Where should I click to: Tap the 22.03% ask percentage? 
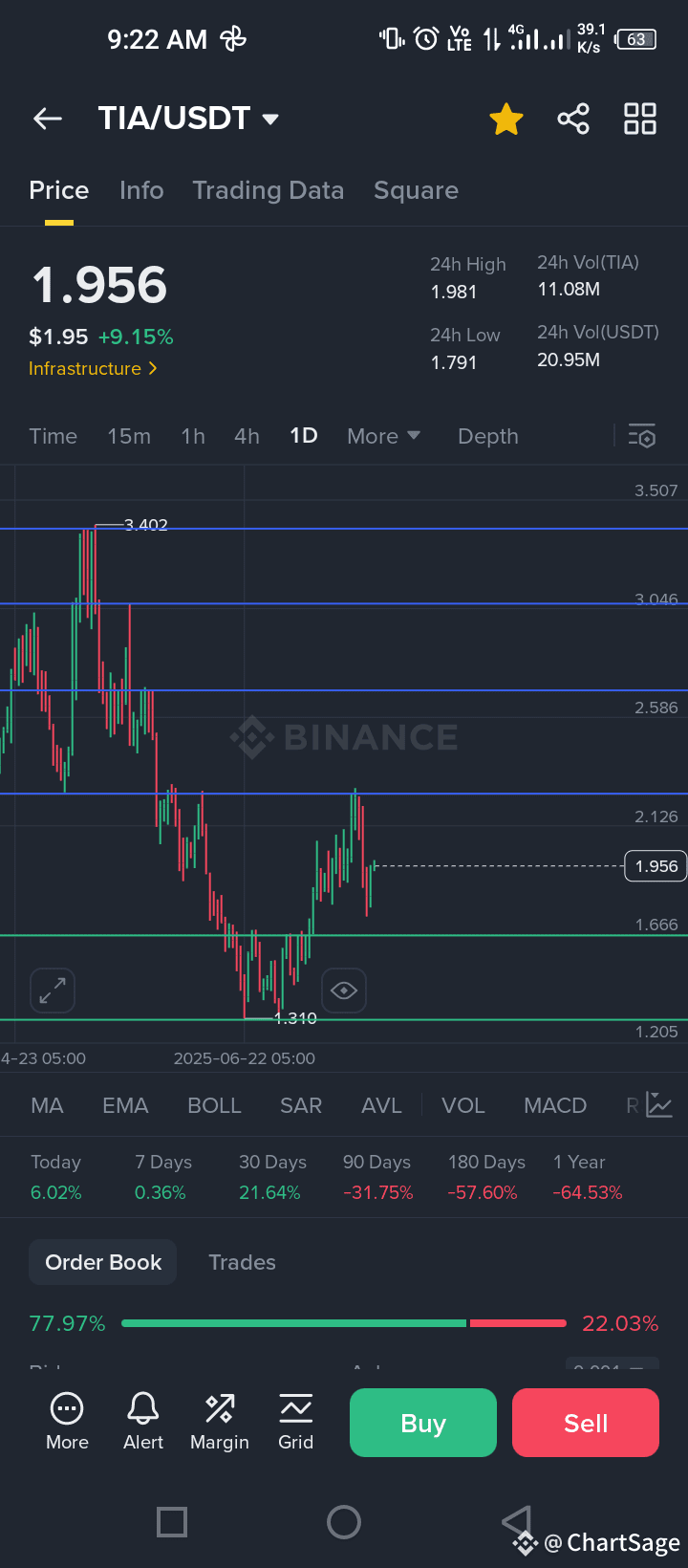coord(620,1323)
